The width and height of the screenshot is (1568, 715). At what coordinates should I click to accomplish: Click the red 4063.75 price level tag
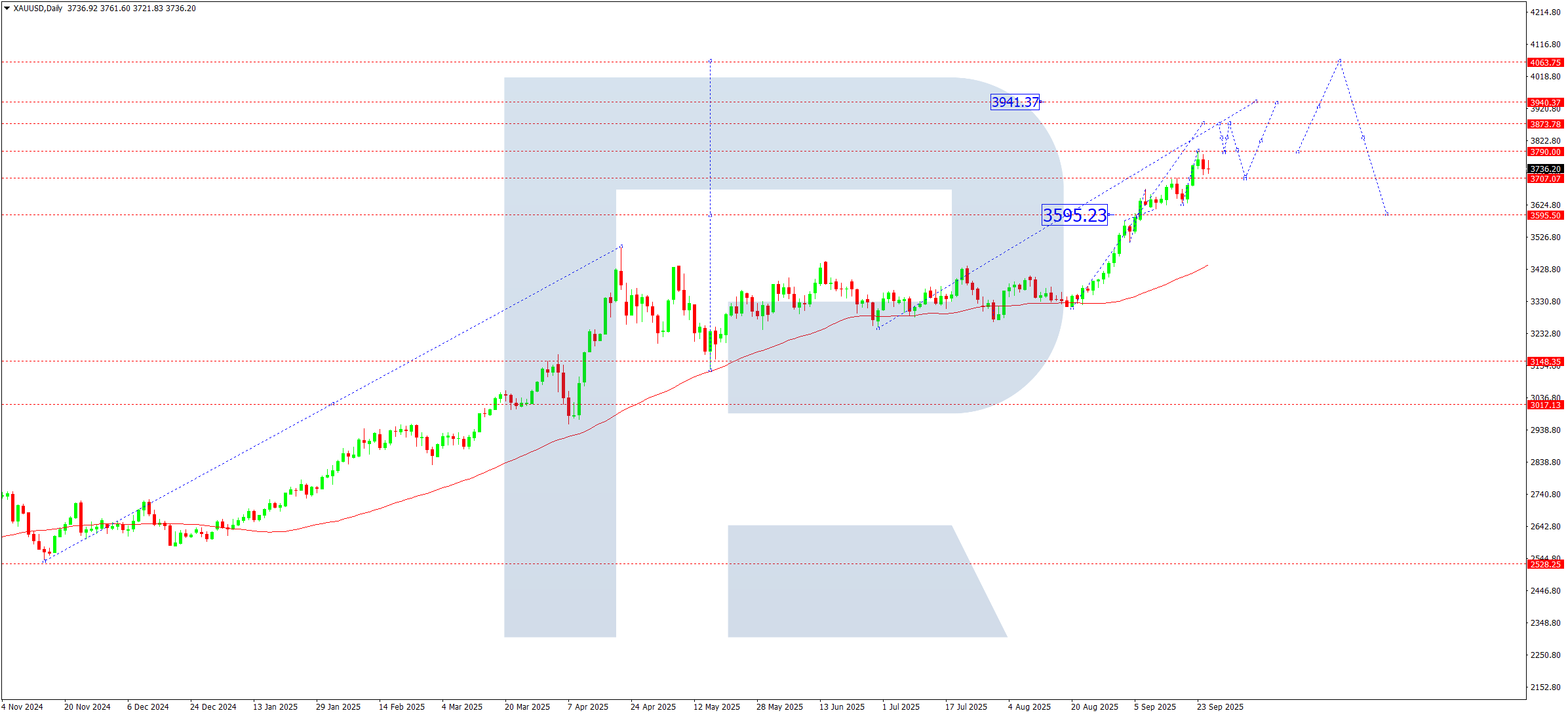[x=1545, y=63]
